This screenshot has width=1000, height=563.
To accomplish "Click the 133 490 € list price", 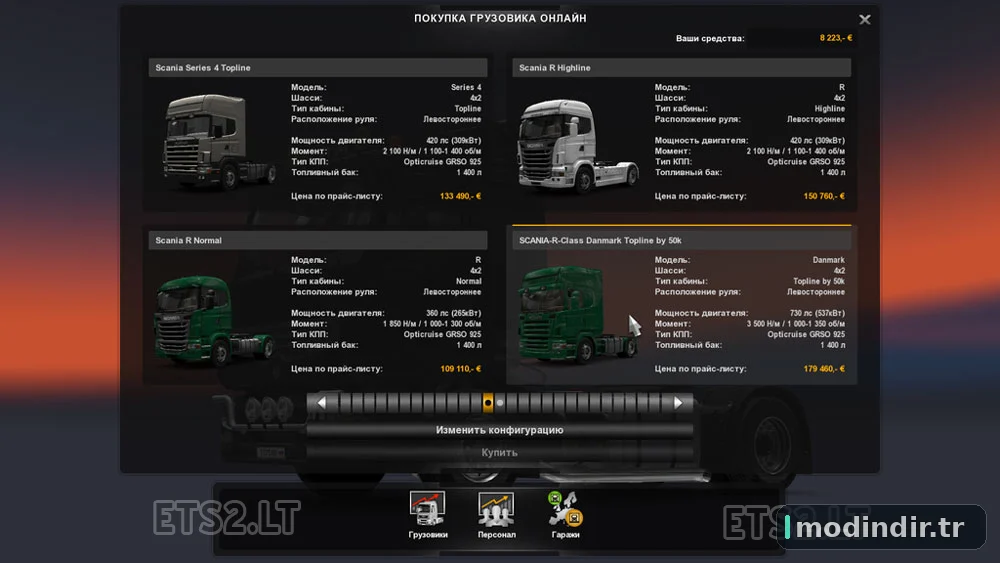I will pos(460,196).
